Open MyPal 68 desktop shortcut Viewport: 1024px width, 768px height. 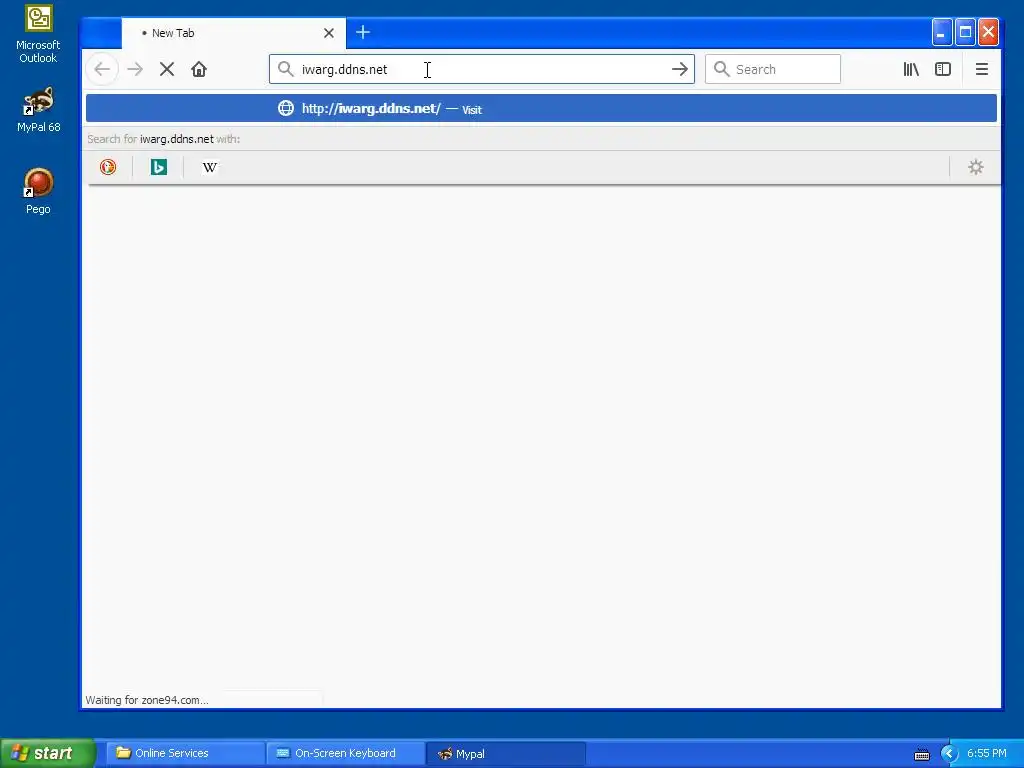[38, 110]
